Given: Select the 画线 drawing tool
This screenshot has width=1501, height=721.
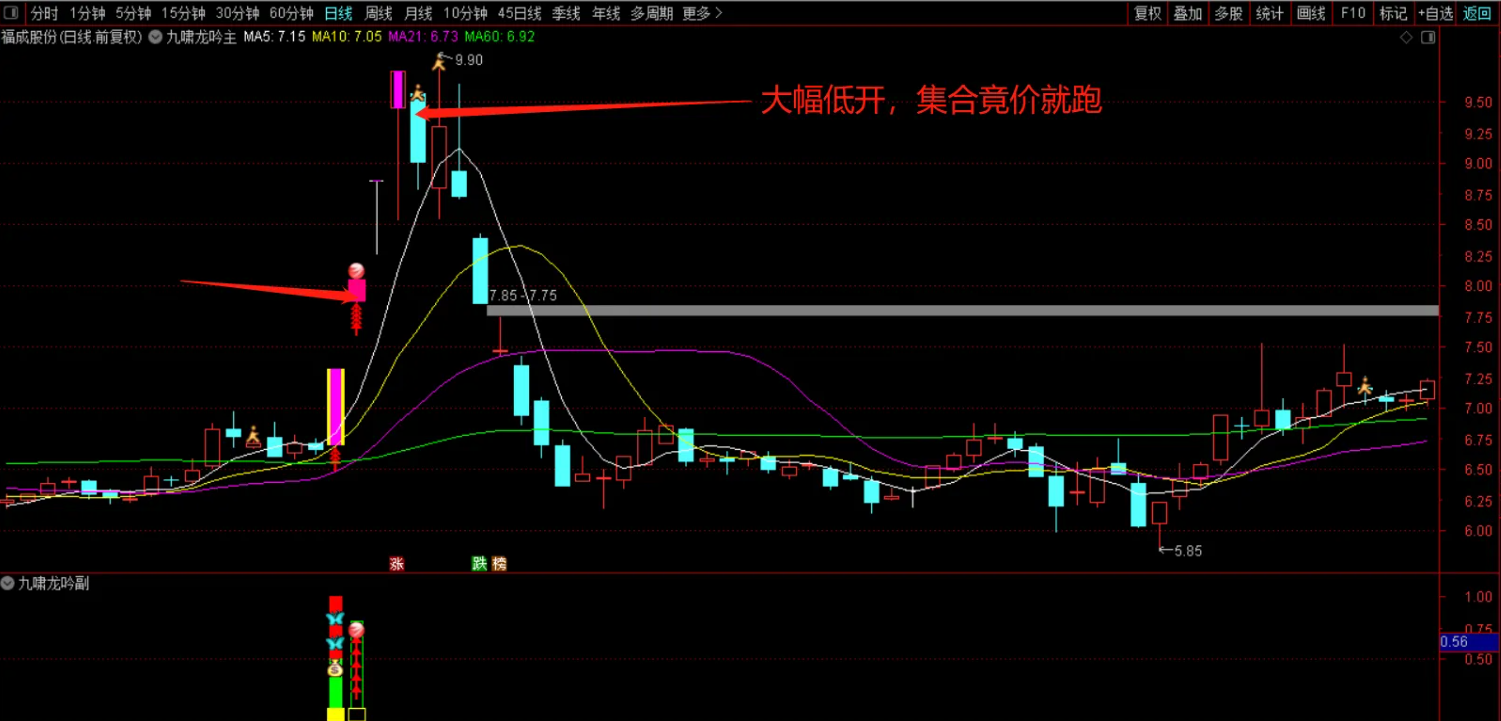Looking at the screenshot, I should tap(1309, 13).
